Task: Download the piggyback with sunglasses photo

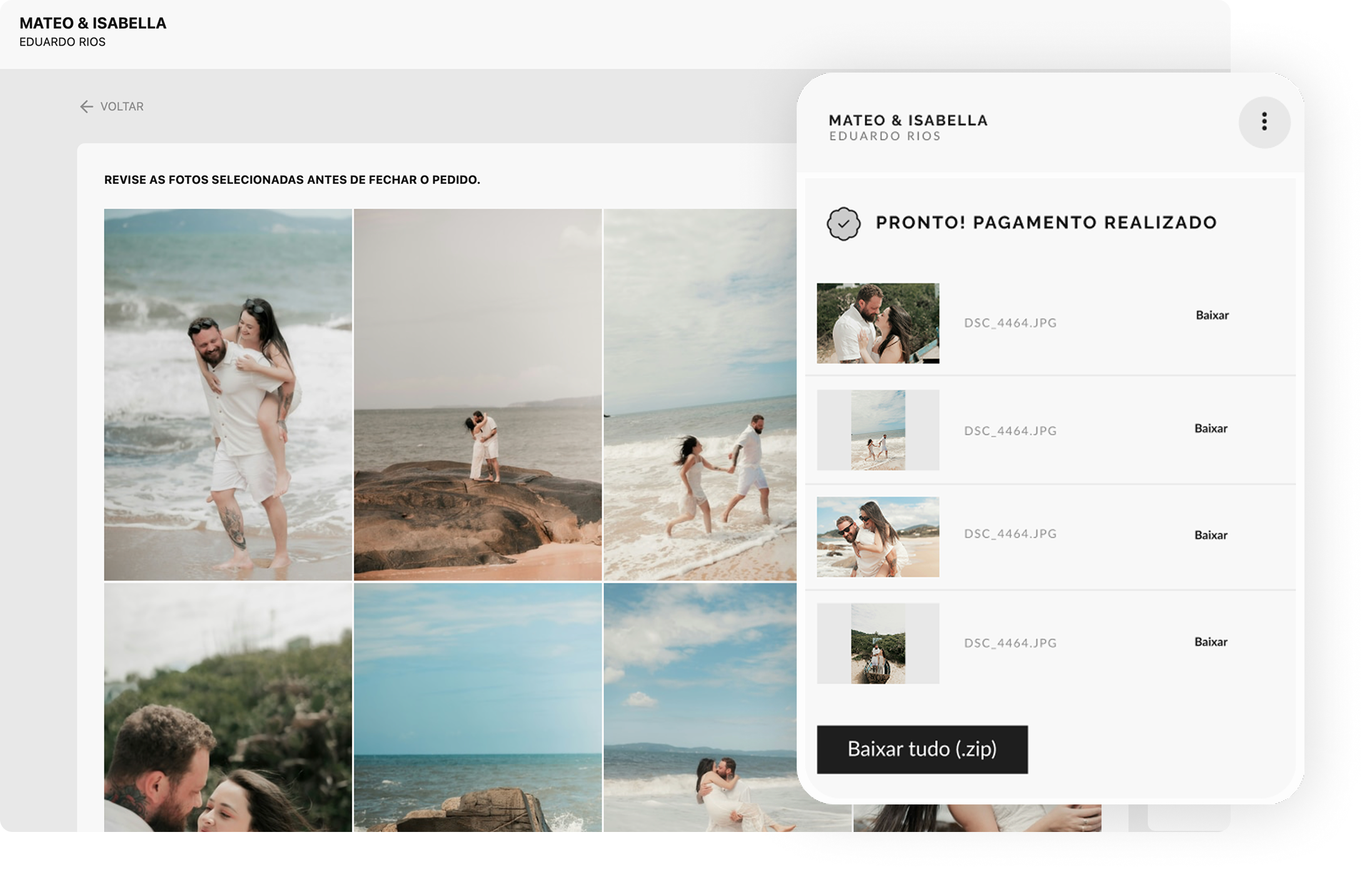Action: coord(1211,535)
